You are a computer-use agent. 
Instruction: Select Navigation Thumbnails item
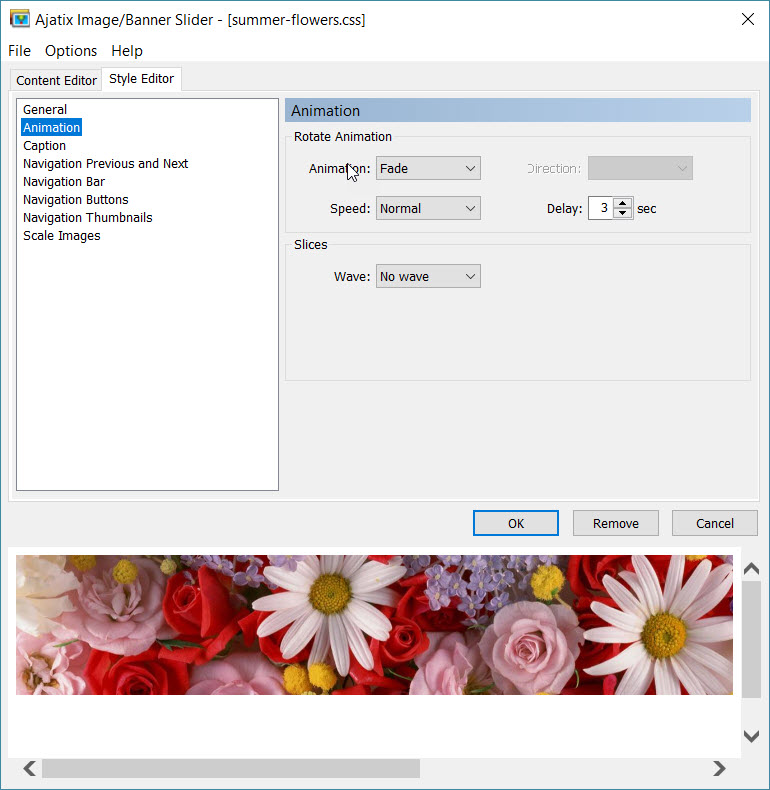point(88,218)
